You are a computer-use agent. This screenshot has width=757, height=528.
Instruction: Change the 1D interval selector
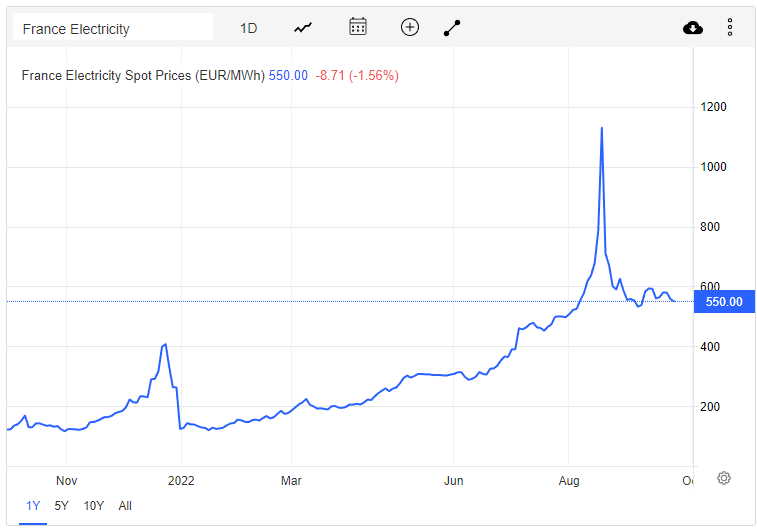(249, 28)
